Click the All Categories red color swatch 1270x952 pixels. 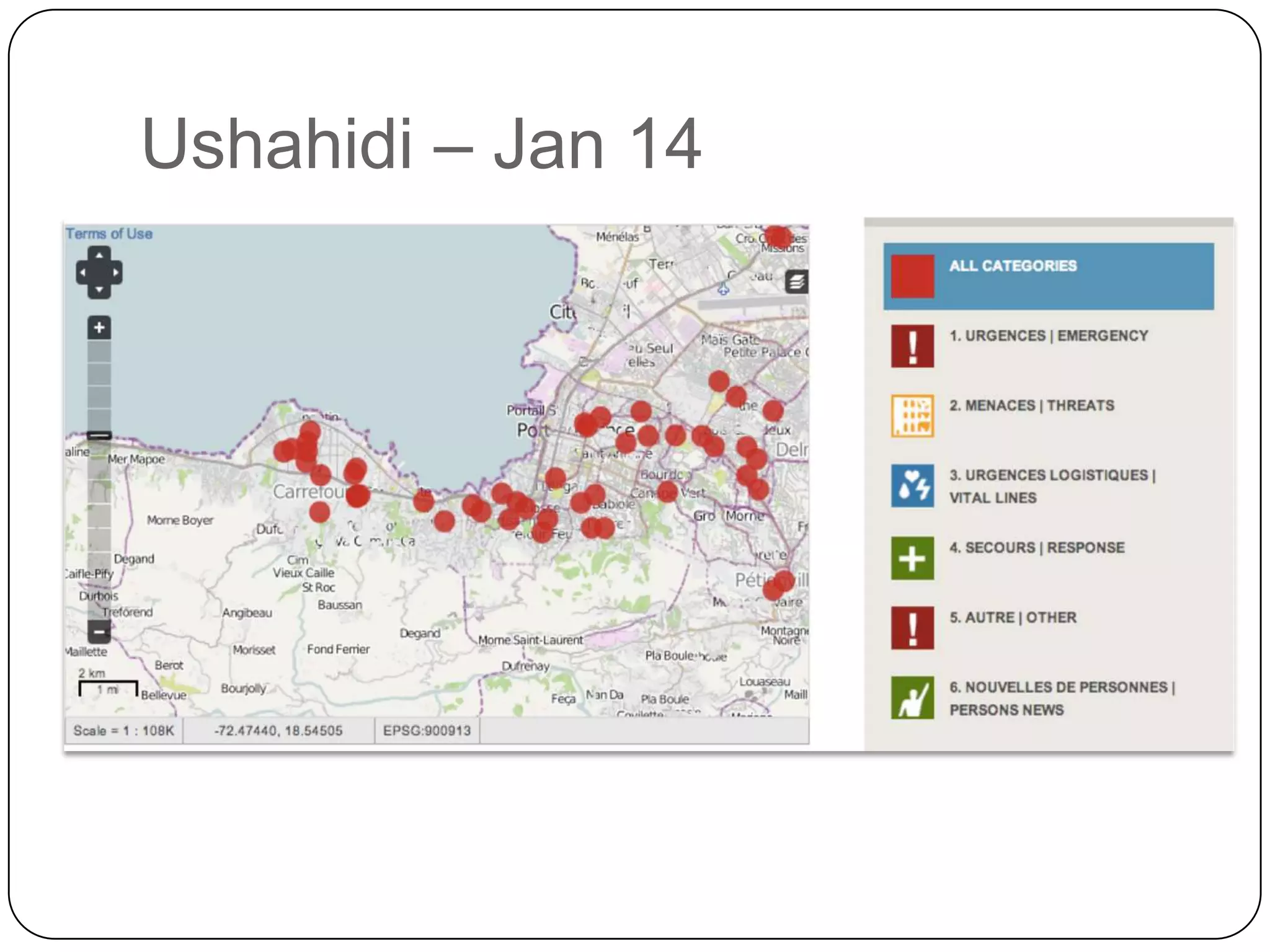[912, 276]
